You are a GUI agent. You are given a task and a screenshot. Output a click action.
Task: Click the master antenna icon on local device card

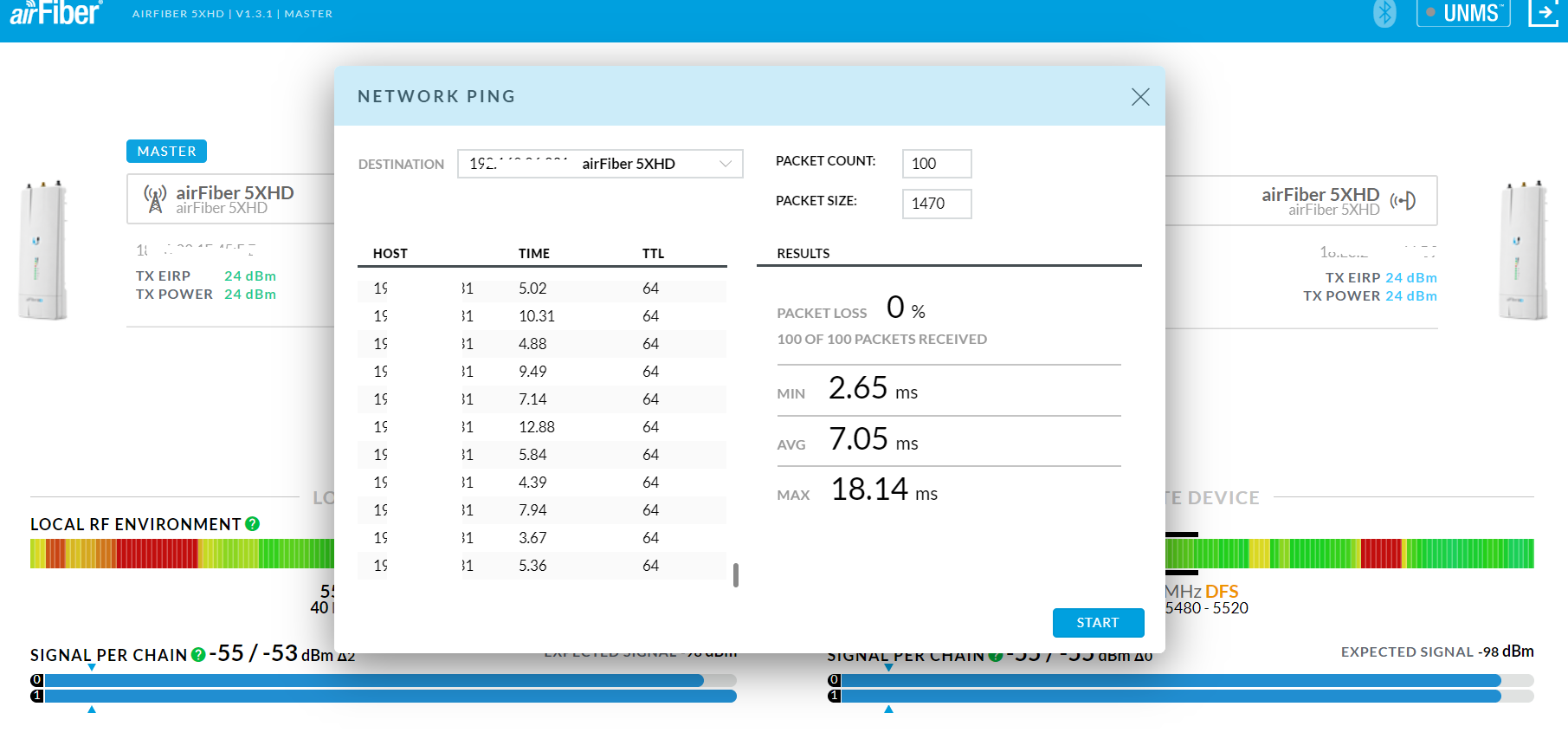(x=155, y=199)
